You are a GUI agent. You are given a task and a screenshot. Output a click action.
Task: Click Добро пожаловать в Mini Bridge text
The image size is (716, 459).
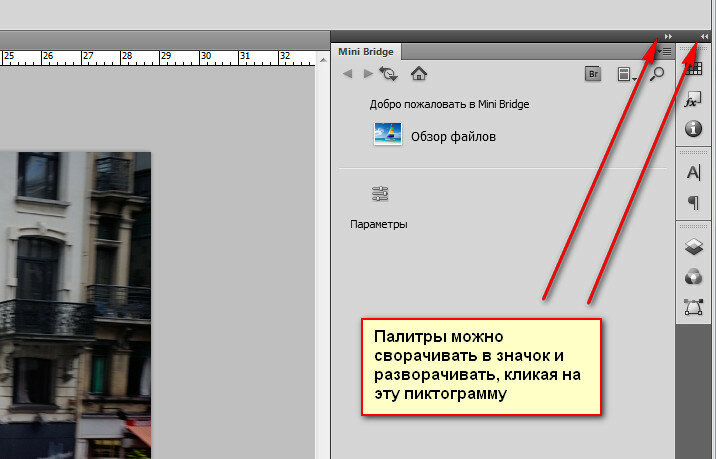click(449, 104)
